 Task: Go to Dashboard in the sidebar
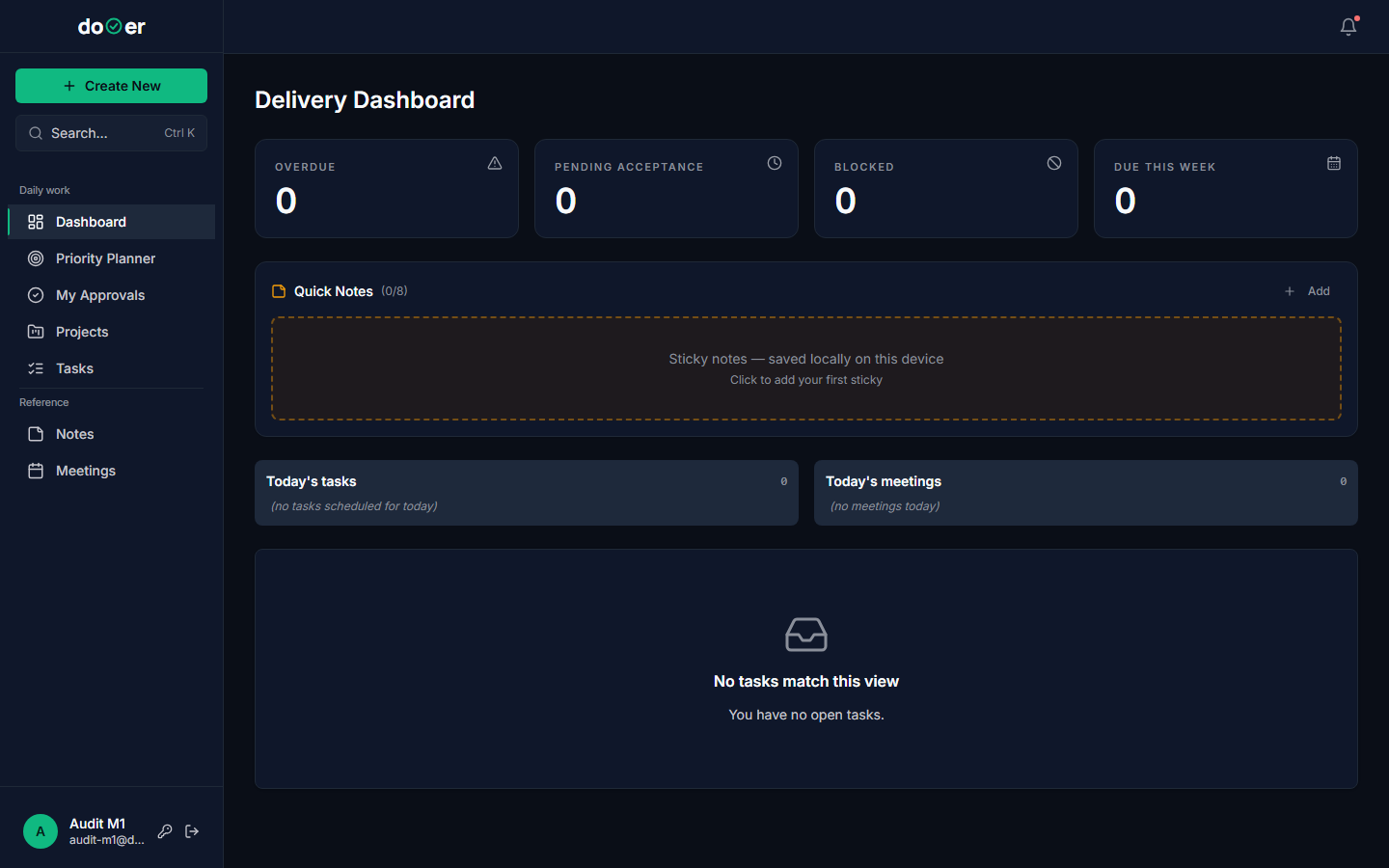click(x=112, y=222)
